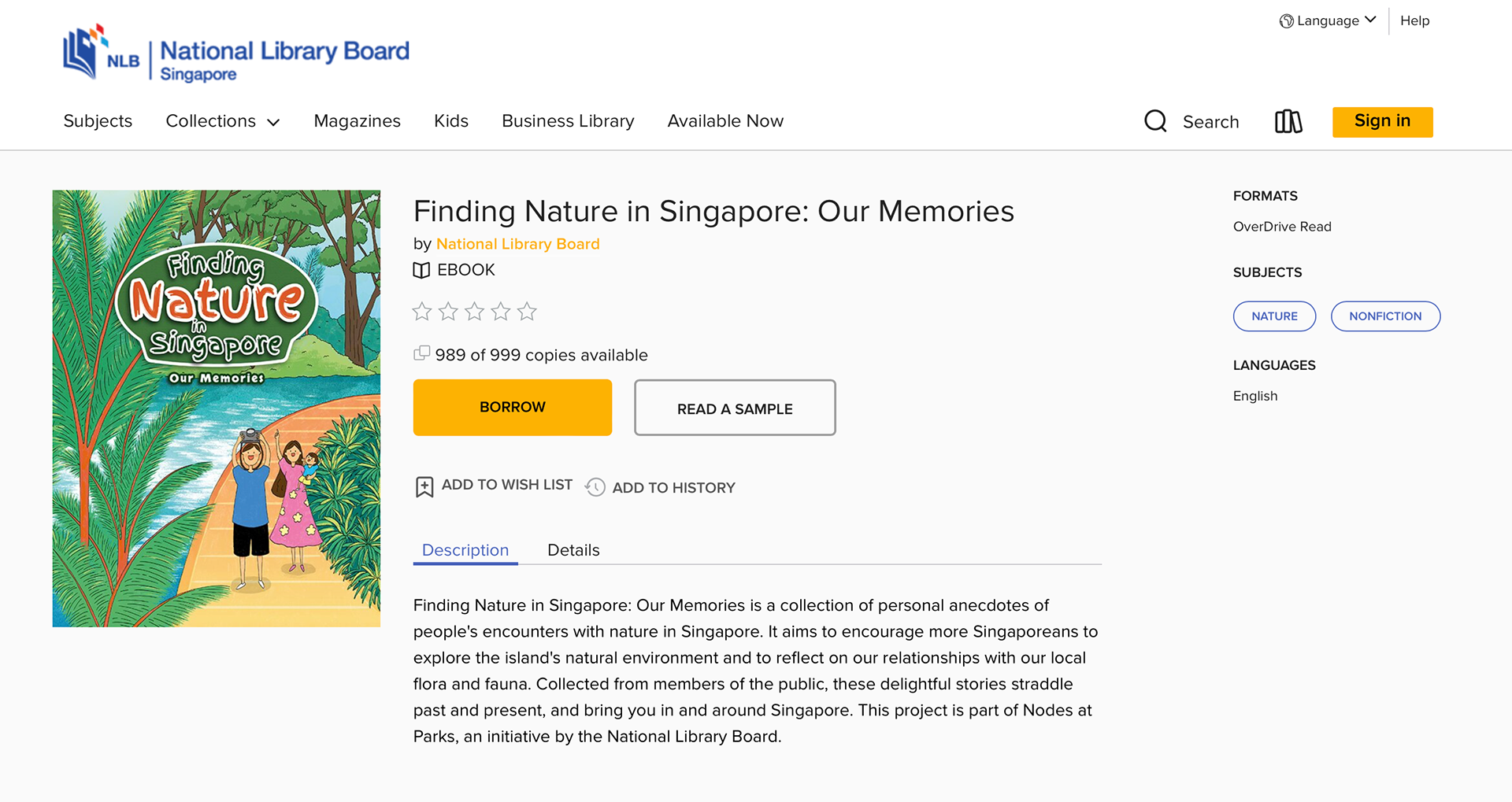1512x802 pixels.
Task: Give a three star rating
Action: pos(474,312)
